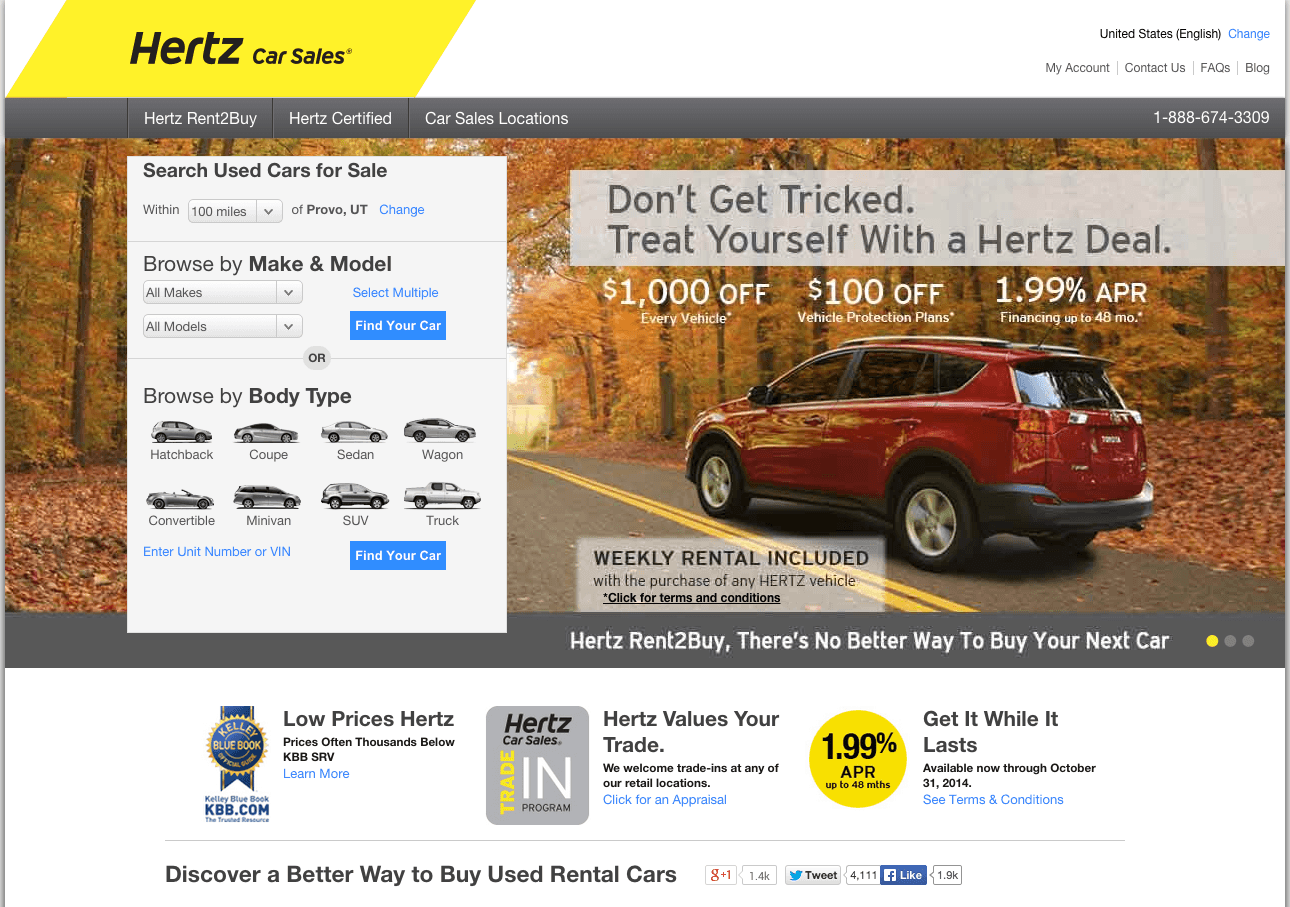Click the Kelley Blue Book badge image

[x=237, y=764]
